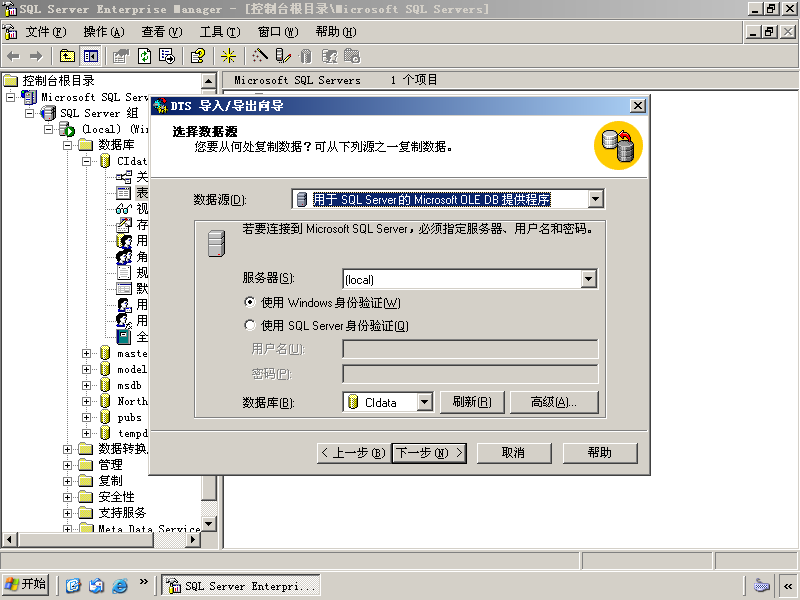Select the 关系图 diagram icon under CIdata
The height and width of the screenshot is (600, 800).
pyautogui.click(x=123, y=177)
